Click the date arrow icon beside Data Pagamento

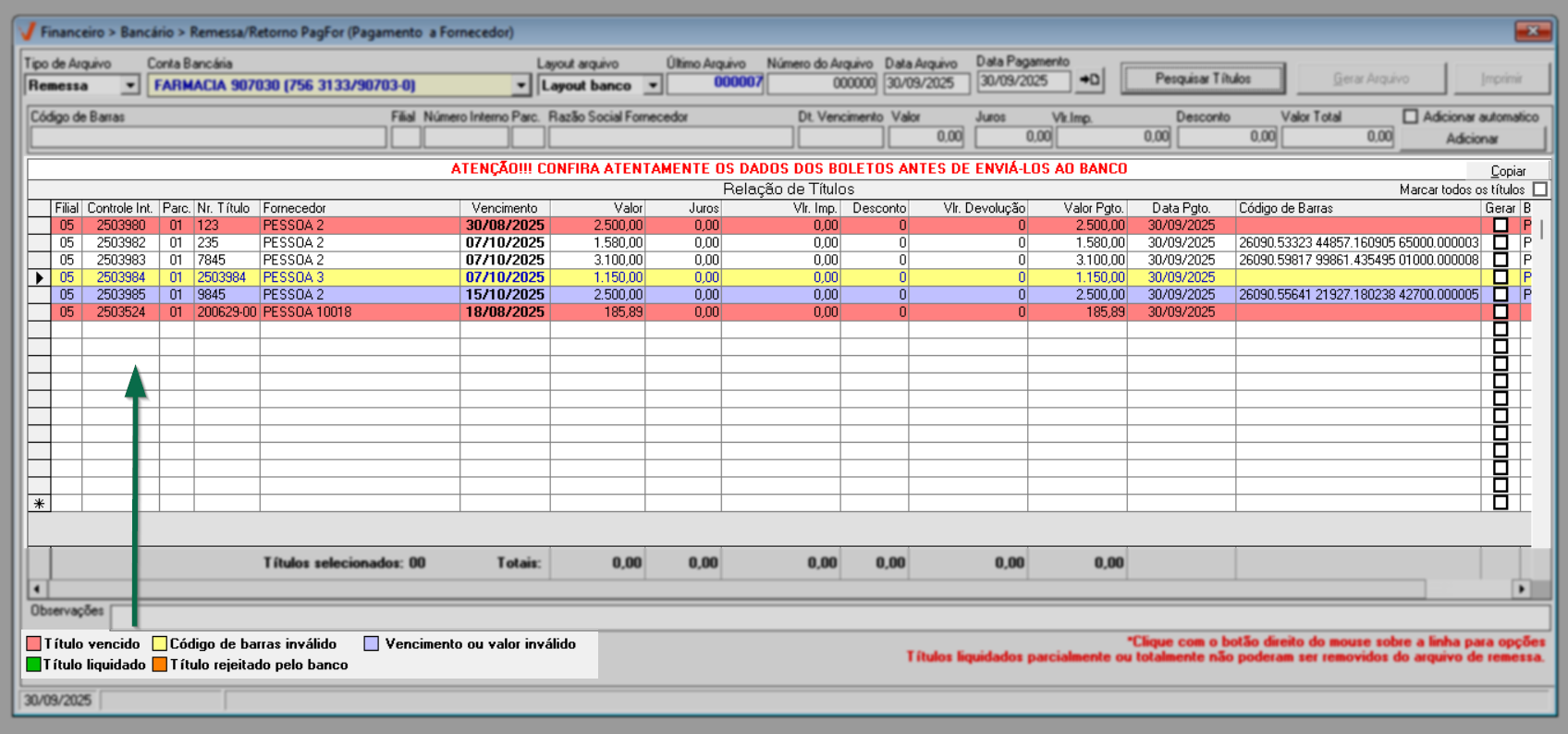point(1090,80)
